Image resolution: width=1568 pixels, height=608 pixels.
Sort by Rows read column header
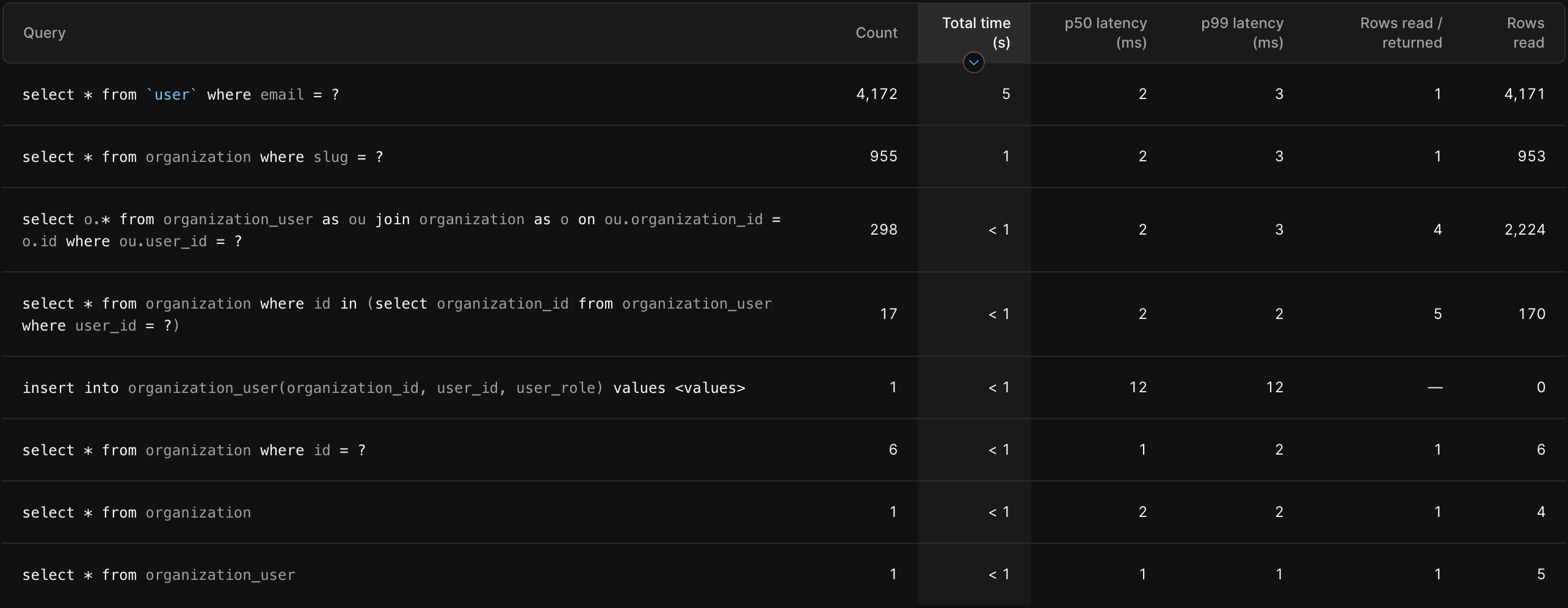(1525, 33)
